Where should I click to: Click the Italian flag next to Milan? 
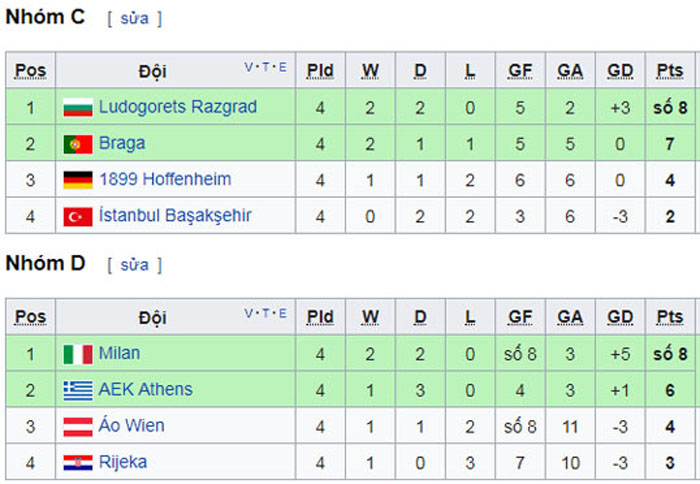[x=78, y=355]
